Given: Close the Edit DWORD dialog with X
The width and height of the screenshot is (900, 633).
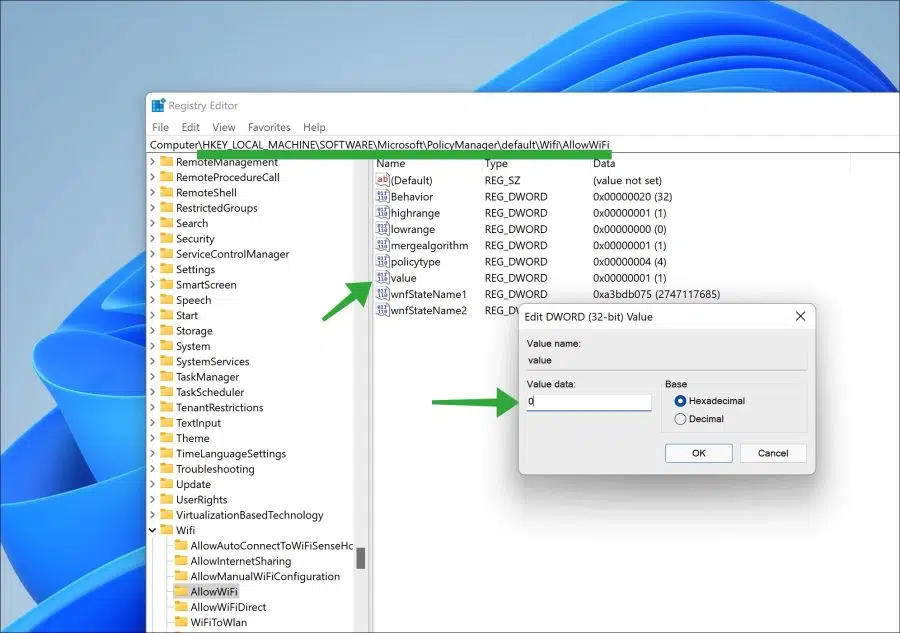Looking at the screenshot, I should click(800, 316).
